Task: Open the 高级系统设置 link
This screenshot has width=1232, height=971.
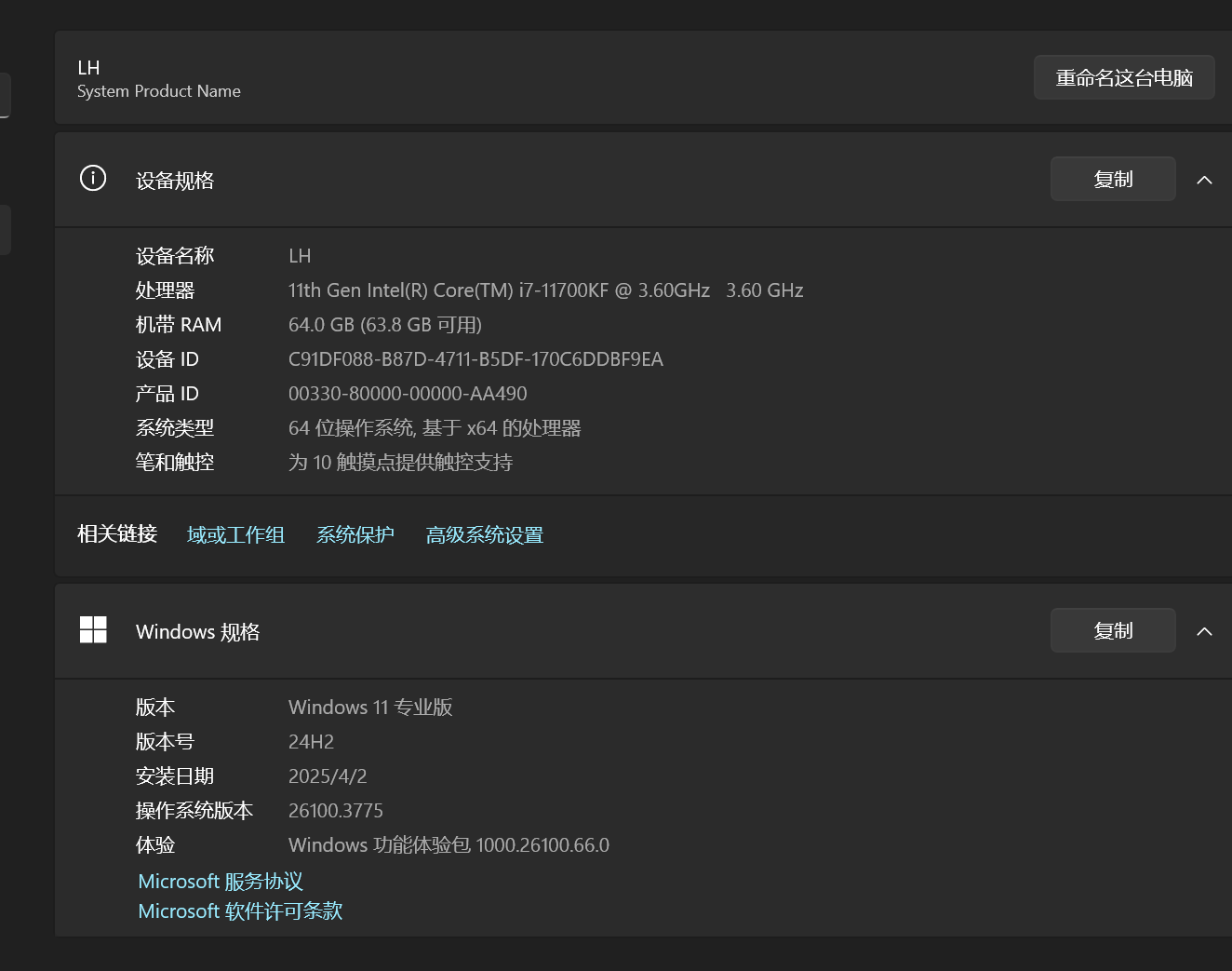Action: pos(485,534)
